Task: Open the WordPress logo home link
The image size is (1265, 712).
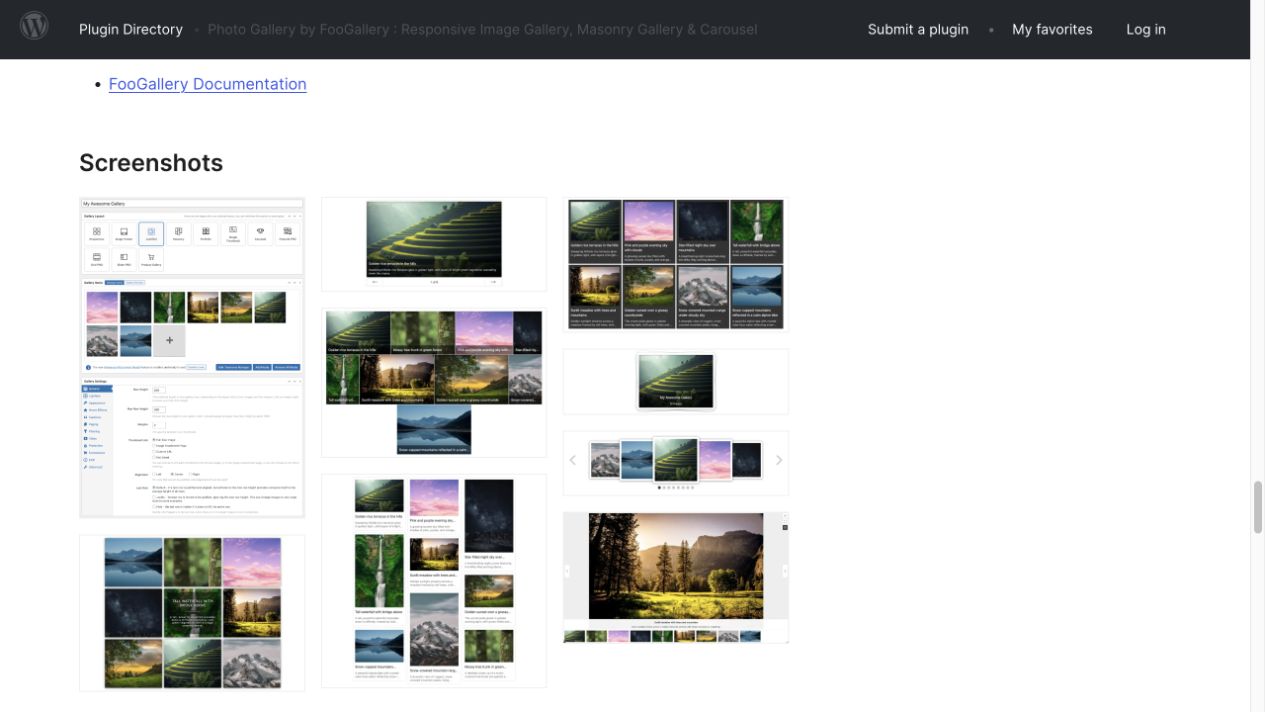Action: pyautogui.click(x=34, y=26)
